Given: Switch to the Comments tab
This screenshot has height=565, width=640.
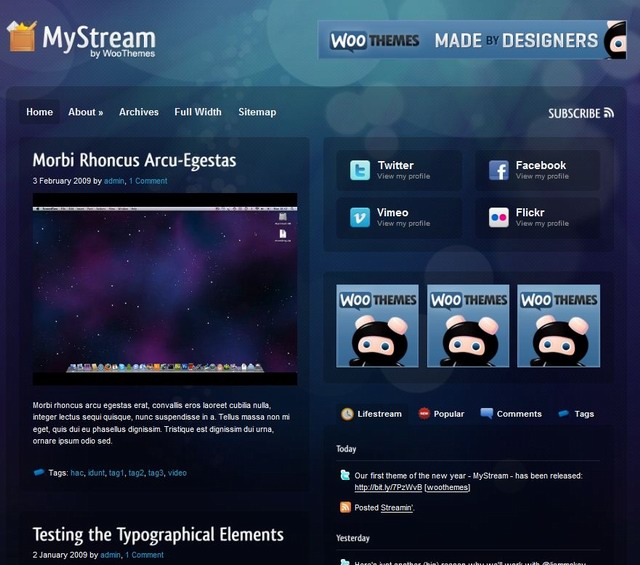Looking at the screenshot, I should click(x=511, y=414).
